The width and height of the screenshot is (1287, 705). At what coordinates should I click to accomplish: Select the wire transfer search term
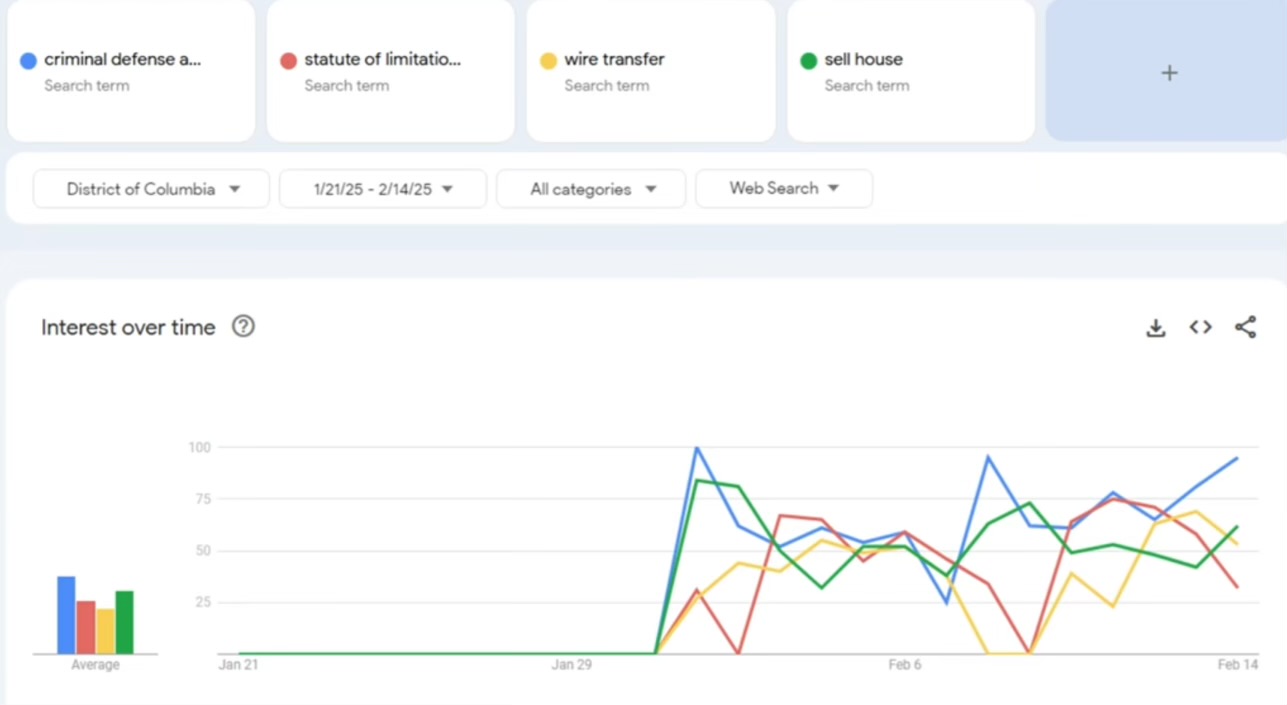click(614, 60)
